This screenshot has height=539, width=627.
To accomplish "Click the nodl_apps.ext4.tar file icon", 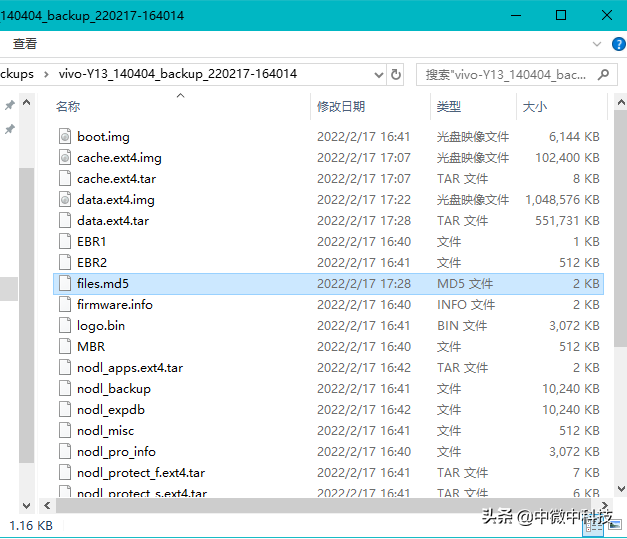I will point(65,367).
